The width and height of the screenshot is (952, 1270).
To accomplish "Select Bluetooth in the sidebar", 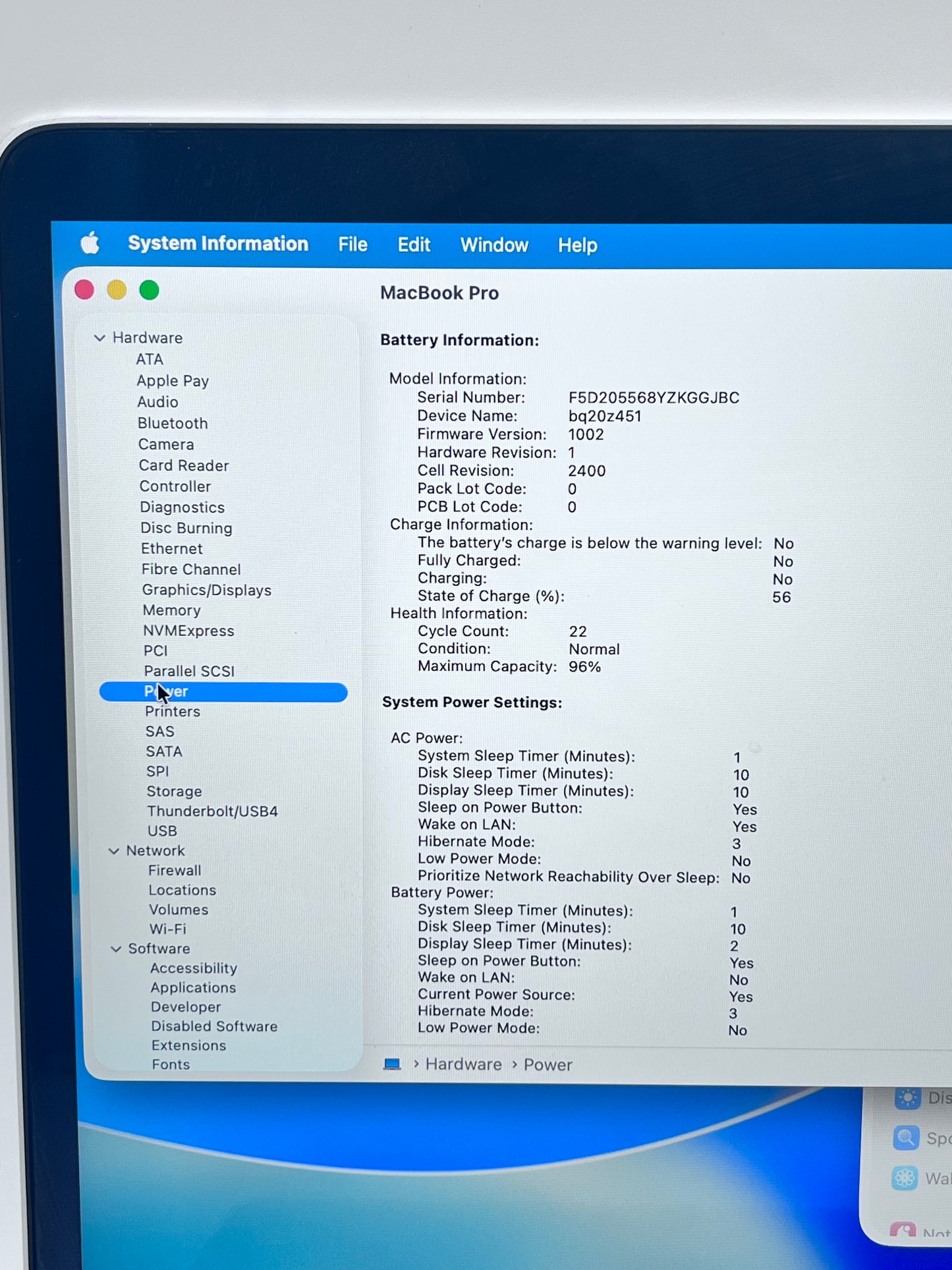I will click(x=173, y=423).
